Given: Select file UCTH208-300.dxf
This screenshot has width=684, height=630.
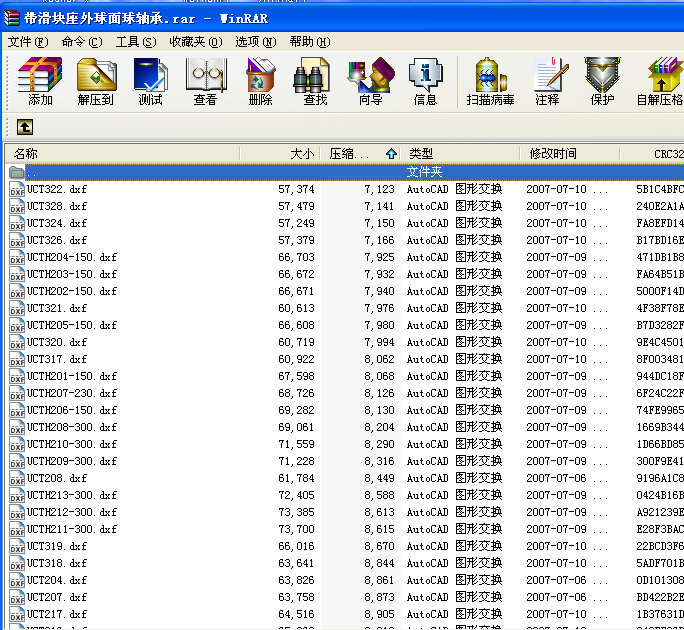Looking at the screenshot, I should [72, 428].
